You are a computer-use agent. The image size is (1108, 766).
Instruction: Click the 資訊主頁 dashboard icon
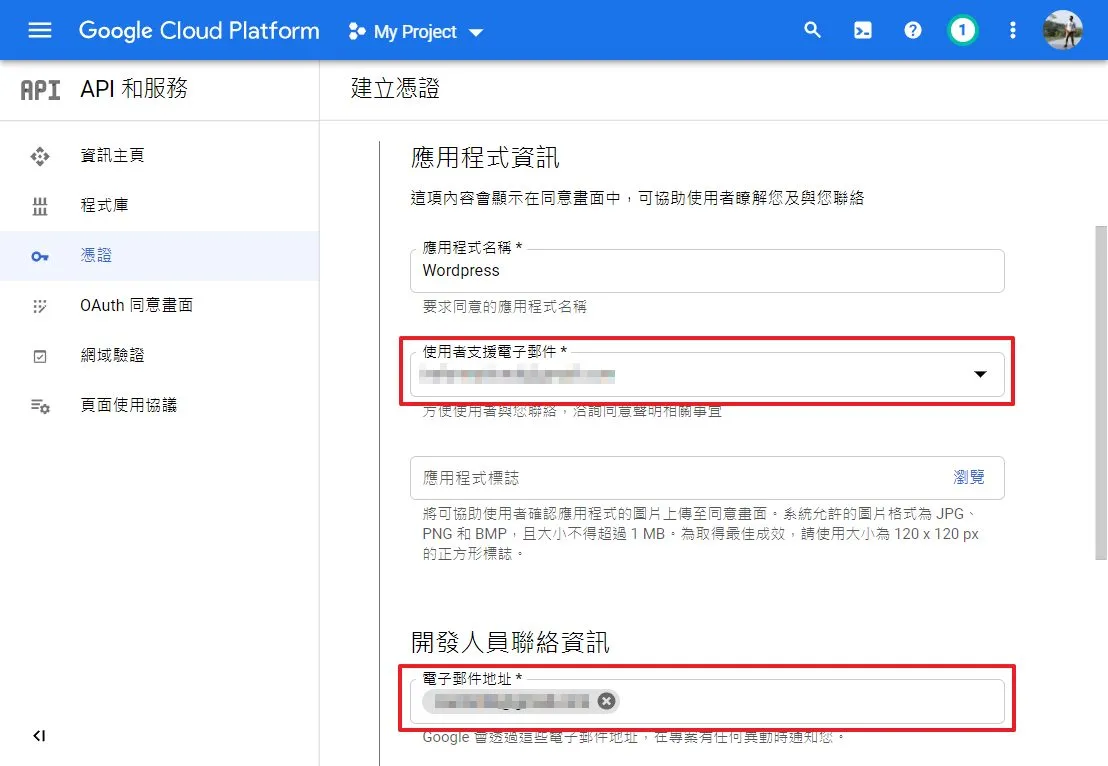[40, 155]
